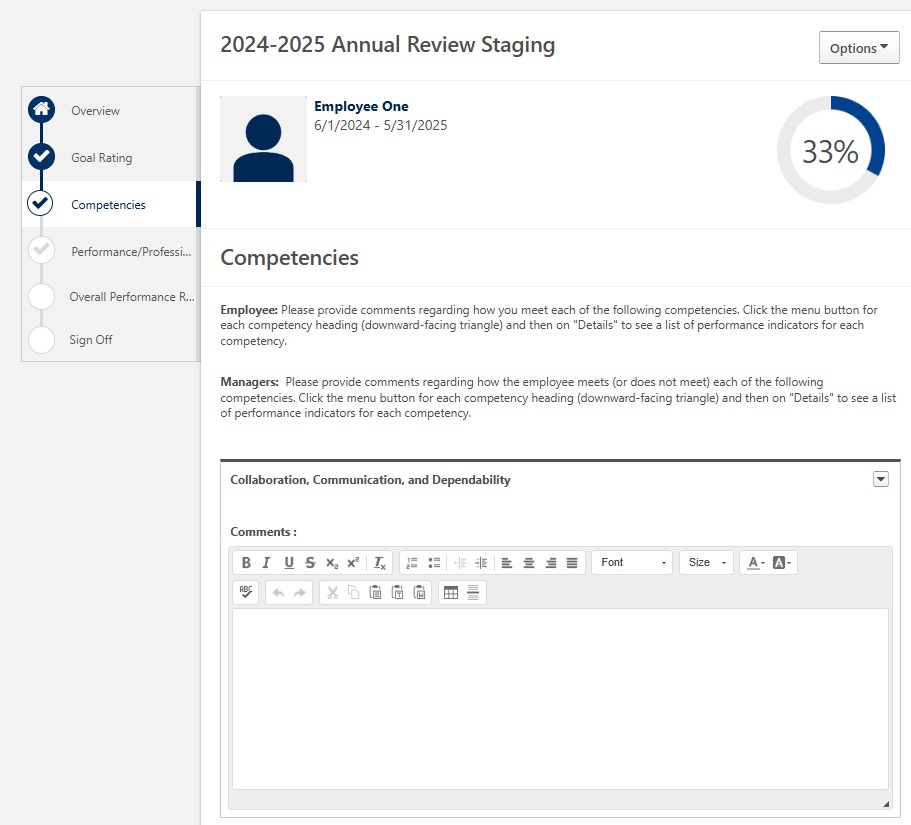The height and width of the screenshot is (825, 911).
Task: Redo the last edit
Action: pyautogui.click(x=300, y=593)
